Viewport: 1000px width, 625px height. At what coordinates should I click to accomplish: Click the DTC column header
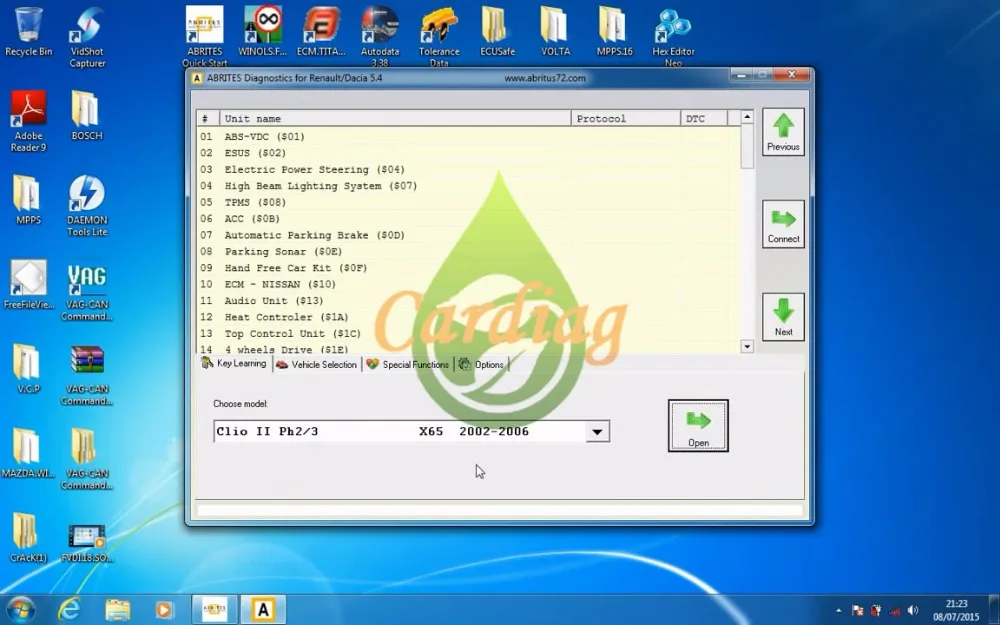[703, 119]
